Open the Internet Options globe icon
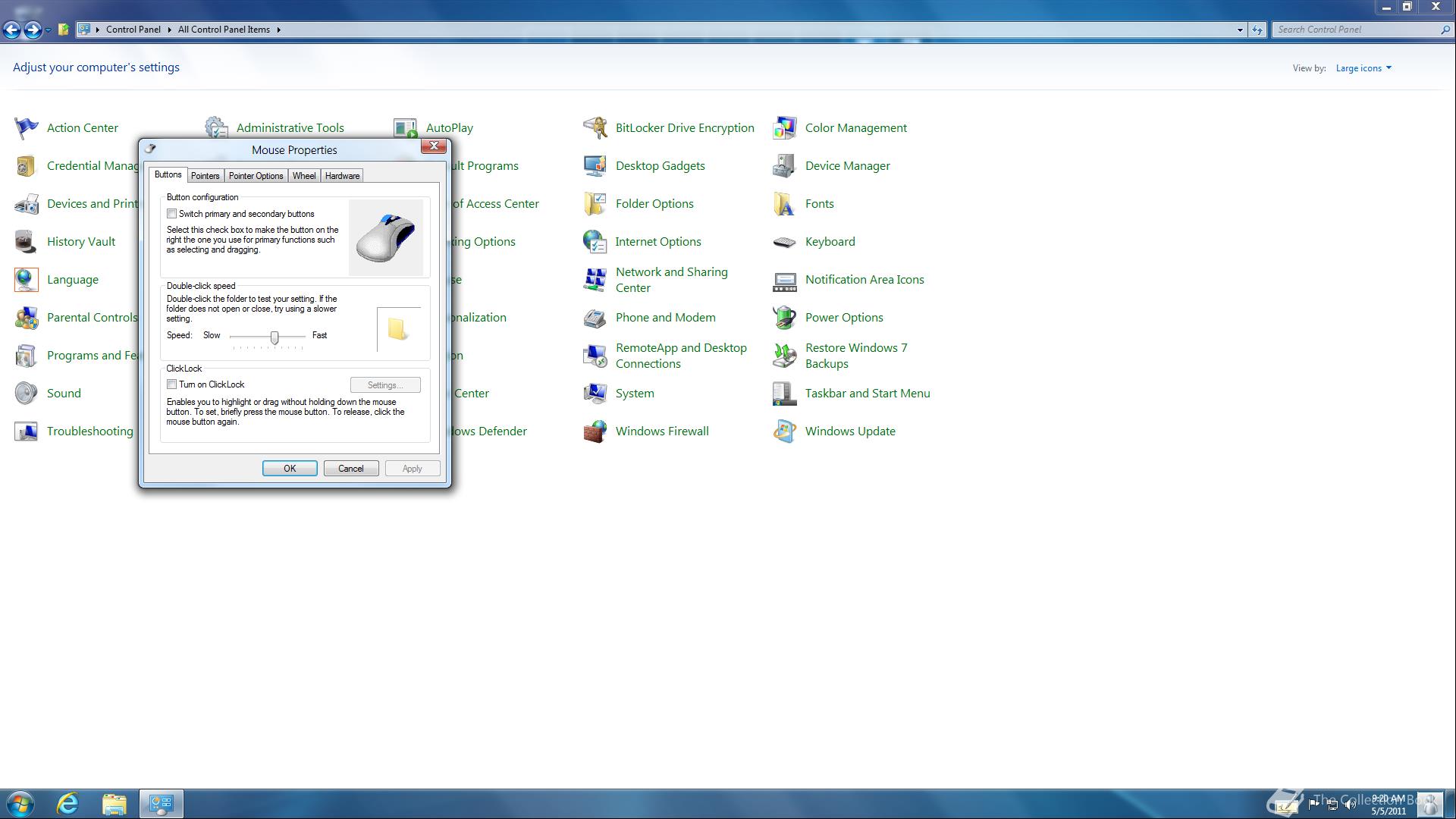 (x=595, y=241)
